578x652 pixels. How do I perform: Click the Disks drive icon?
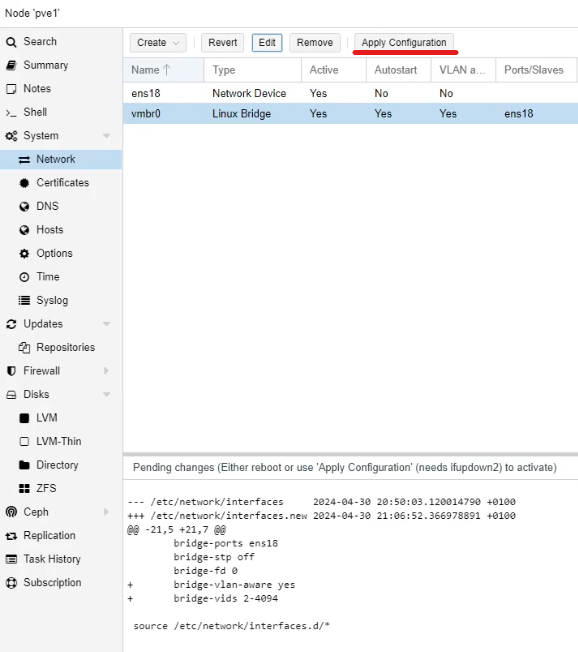tap(11, 395)
